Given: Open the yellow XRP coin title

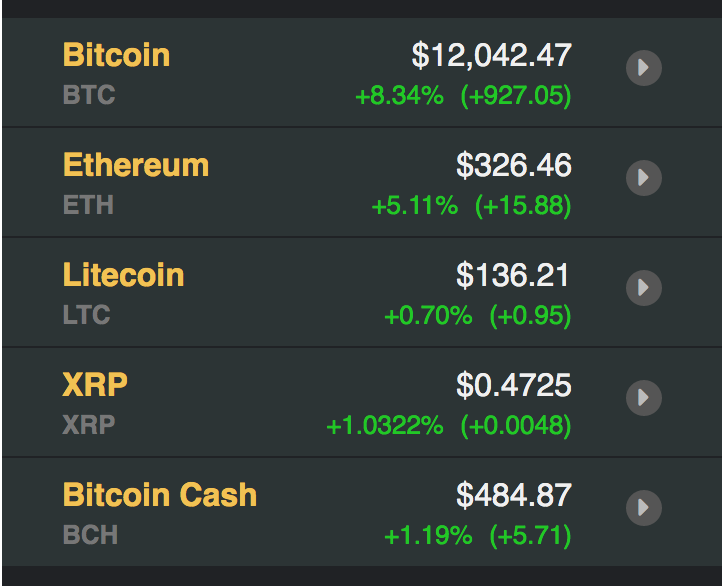Looking at the screenshot, I should 95,385.
